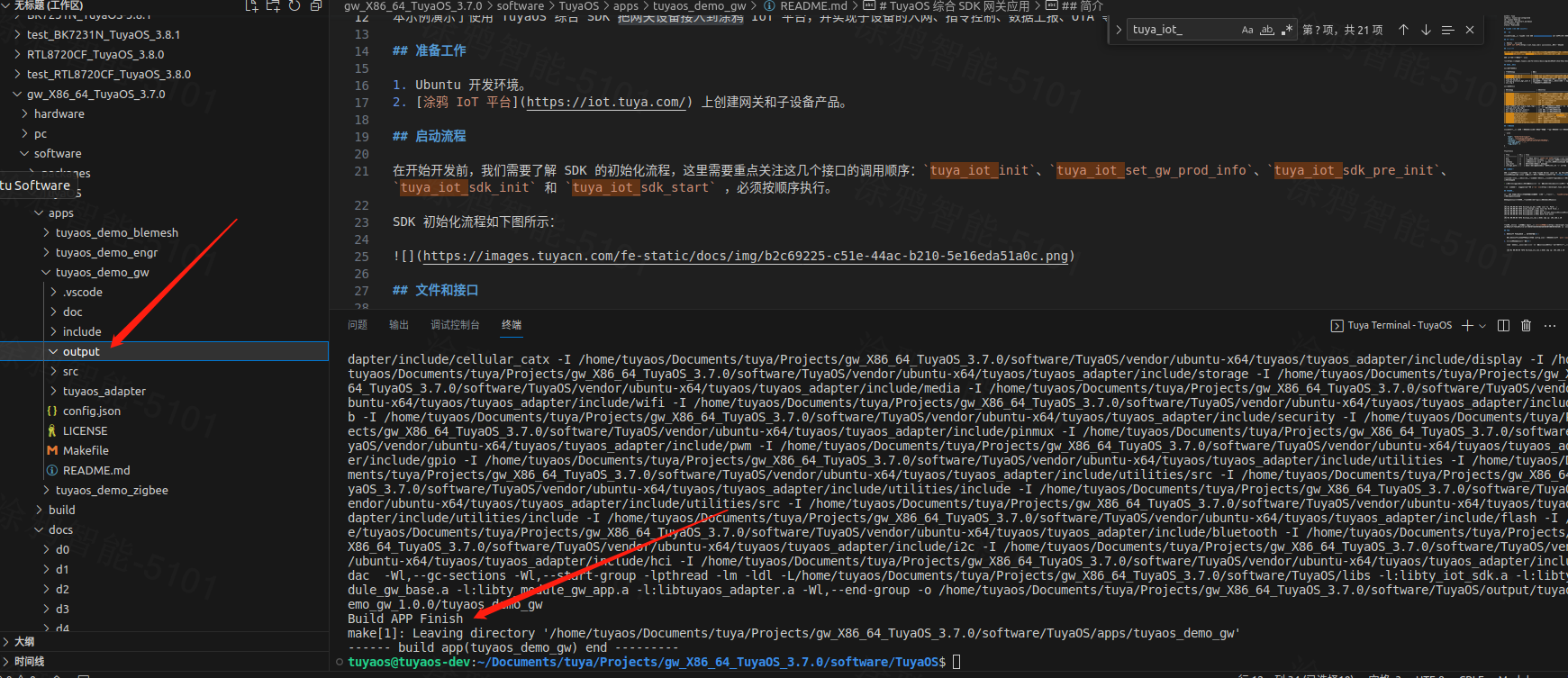This screenshot has height=678, width=1568.
Task: Collapse the 无标题 (工作区) workspace header
Action: 48,5
